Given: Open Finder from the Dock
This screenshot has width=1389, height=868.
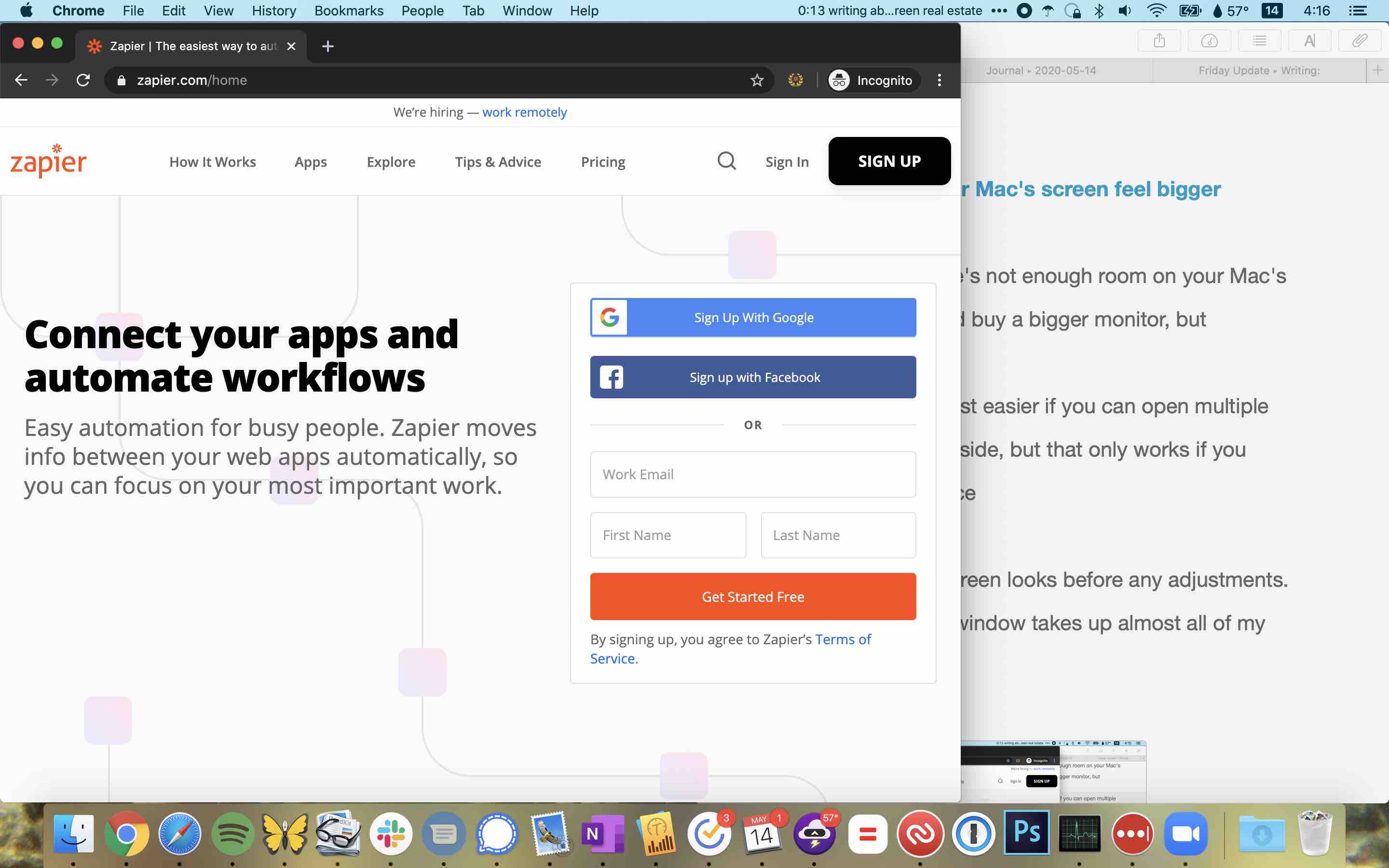Looking at the screenshot, I should click(73, 833).
